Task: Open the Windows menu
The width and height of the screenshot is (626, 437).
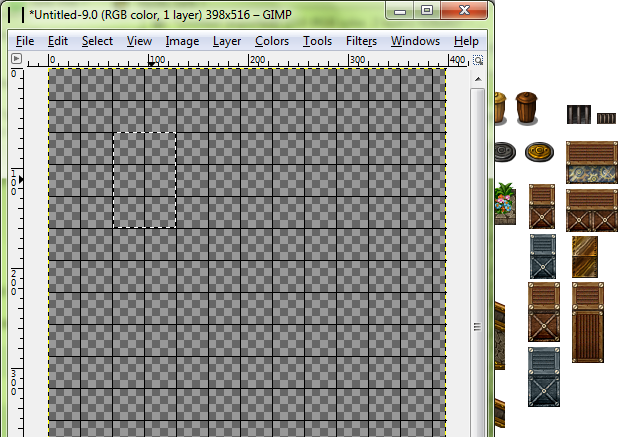Action: pos(415,41)
